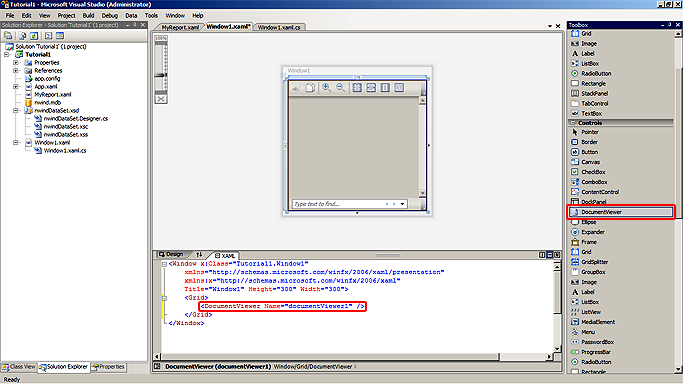683x384 pixels.
Task: Expand the References node
Action: pyautogui.click(x=16, y=71)
